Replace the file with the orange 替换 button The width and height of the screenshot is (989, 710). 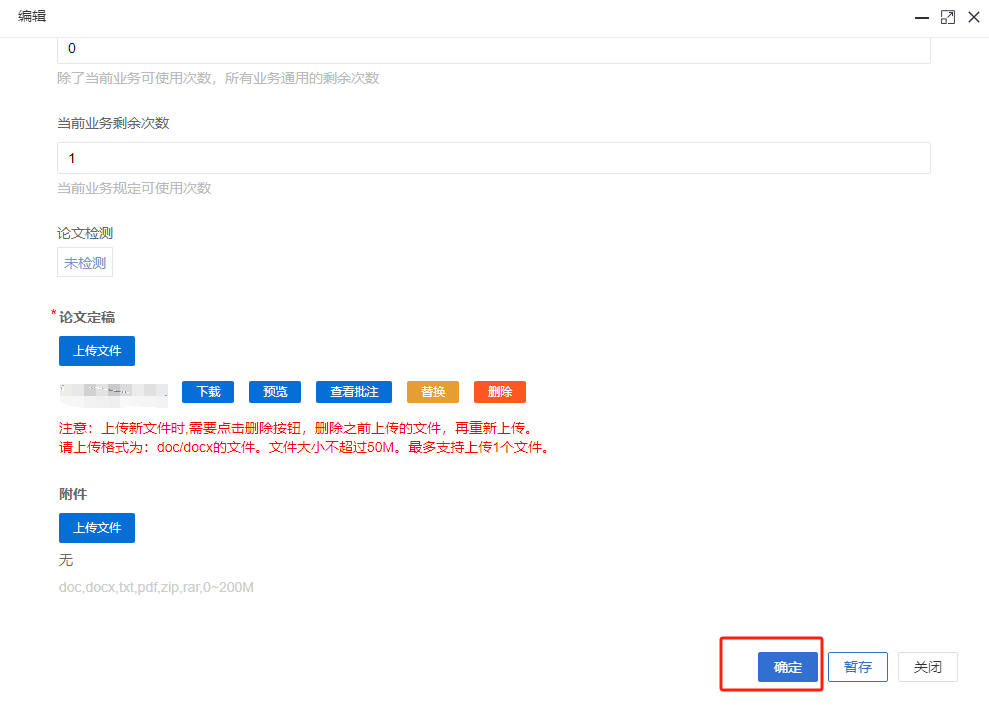433,392
